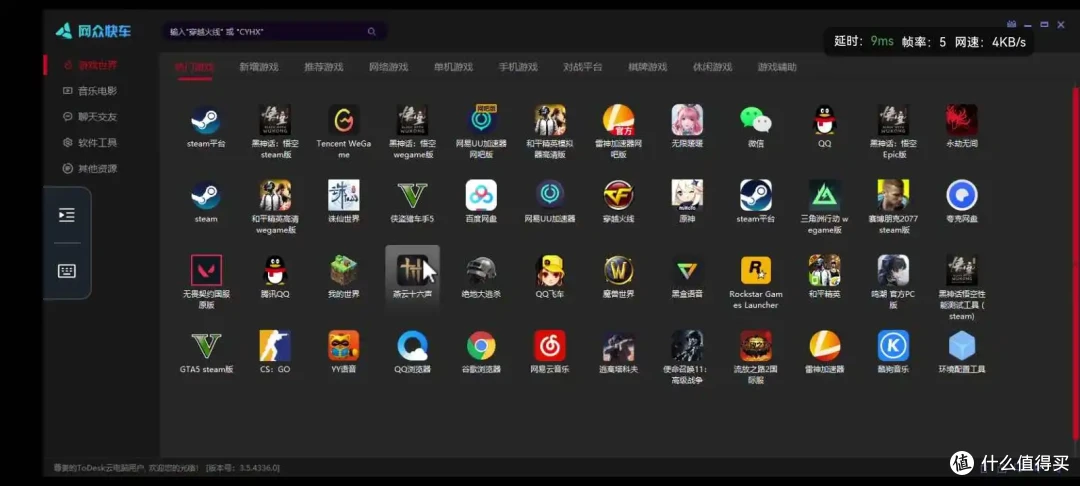Launch 无限暖暖 game icon
1080x486 pixels.
coord(687,120)
